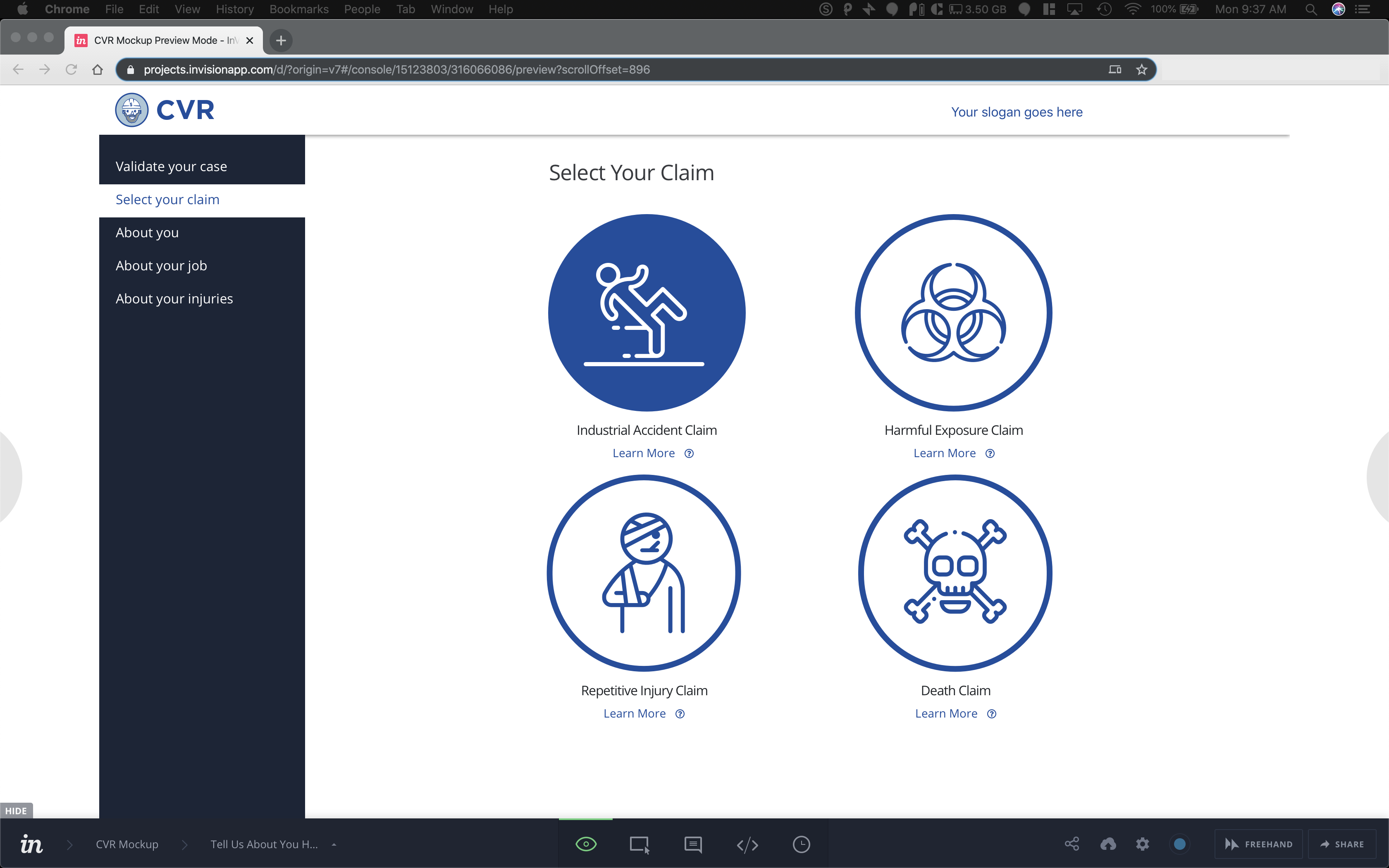Viewport: 1389px width, 868px height.
Task: Open Learn More under Repetitive Injury Claim
Action: [x=634, y=713]
